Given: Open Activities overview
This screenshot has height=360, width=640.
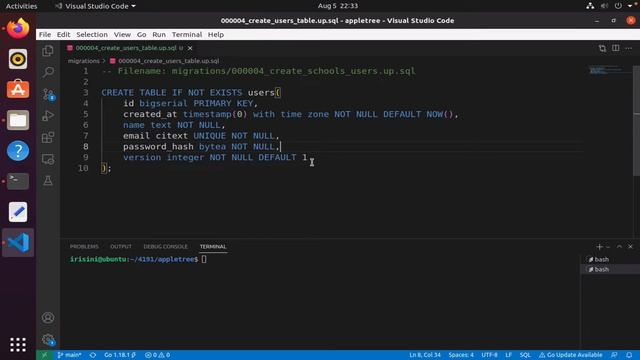Looking at the screenshot, I should (21, 6).
